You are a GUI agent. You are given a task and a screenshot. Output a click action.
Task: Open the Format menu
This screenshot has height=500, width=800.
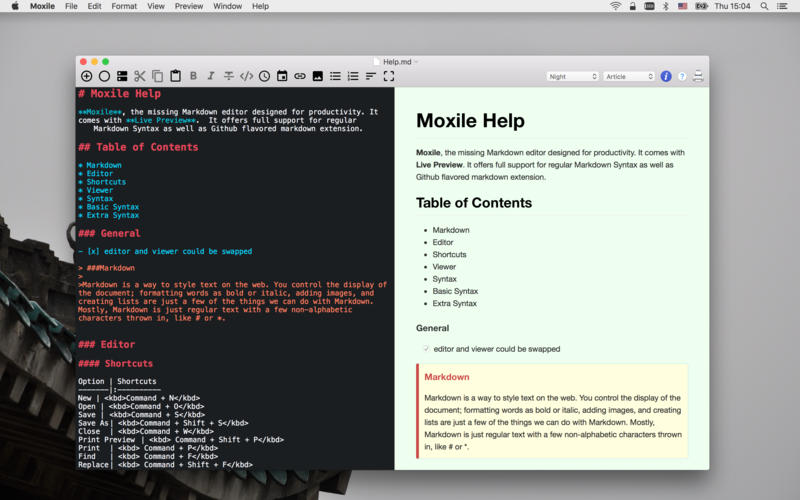click(x=124, y=6)
